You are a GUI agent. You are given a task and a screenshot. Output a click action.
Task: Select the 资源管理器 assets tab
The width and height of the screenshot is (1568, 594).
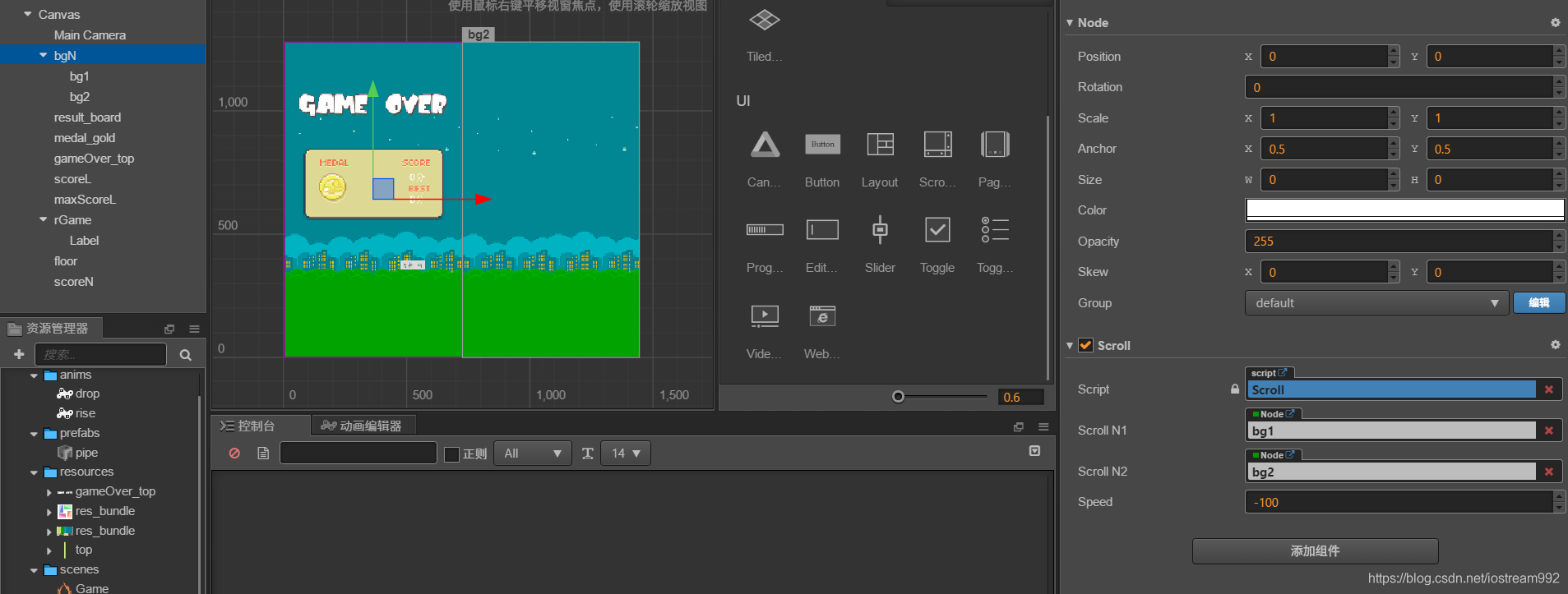(x=51, y=329)
